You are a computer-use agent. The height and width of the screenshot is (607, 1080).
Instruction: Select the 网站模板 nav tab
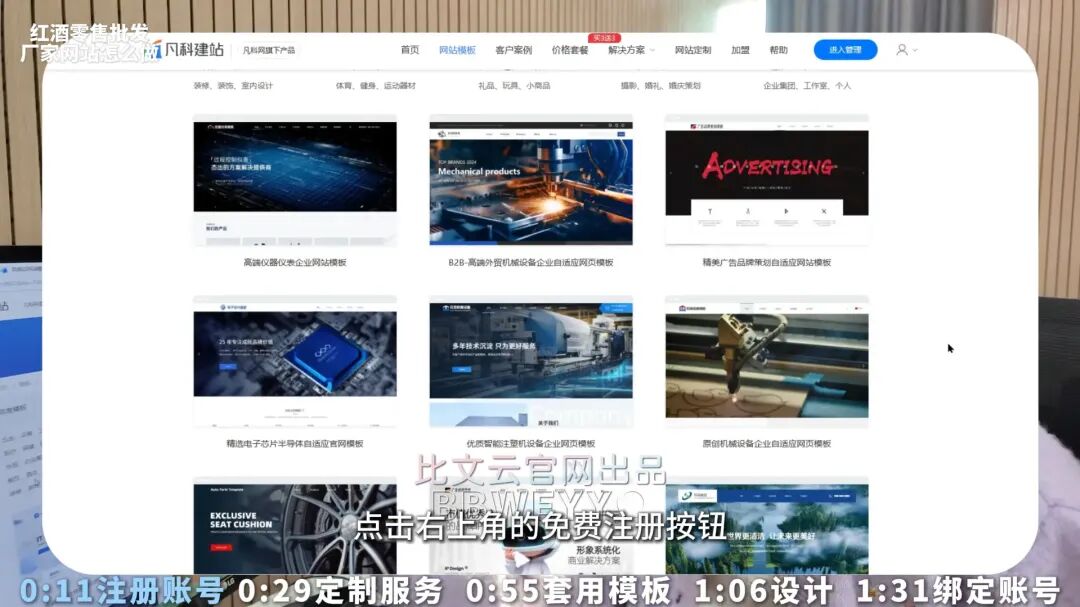(457, 50)
